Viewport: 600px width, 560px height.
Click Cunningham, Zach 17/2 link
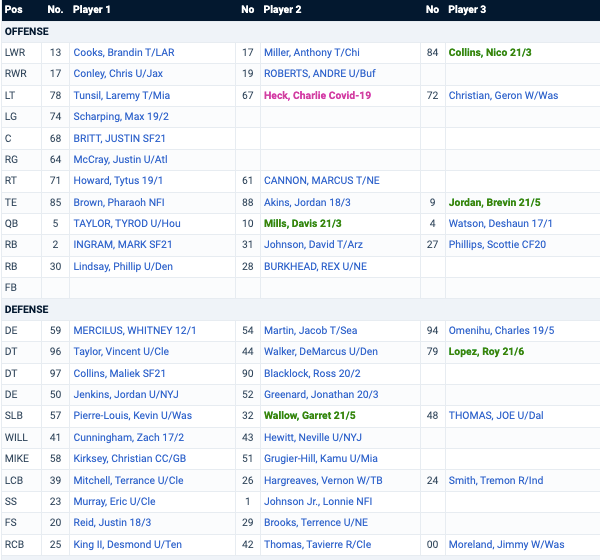tap(129, 437)
